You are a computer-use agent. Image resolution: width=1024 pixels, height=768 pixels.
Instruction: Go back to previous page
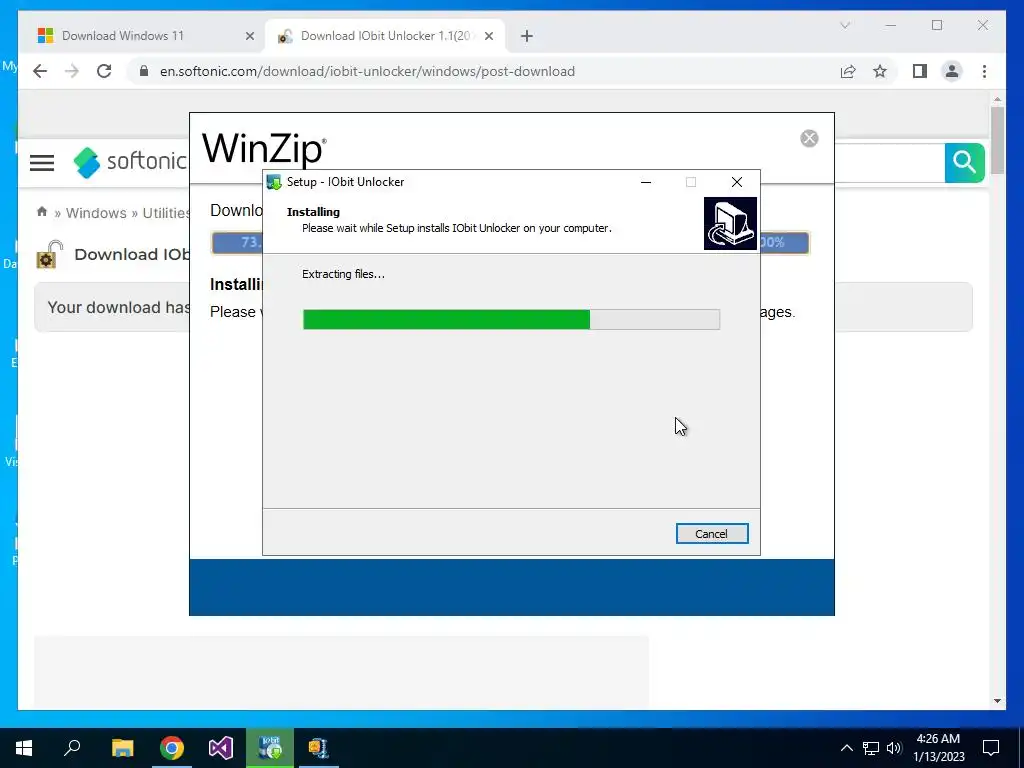(x=40, y=71)
